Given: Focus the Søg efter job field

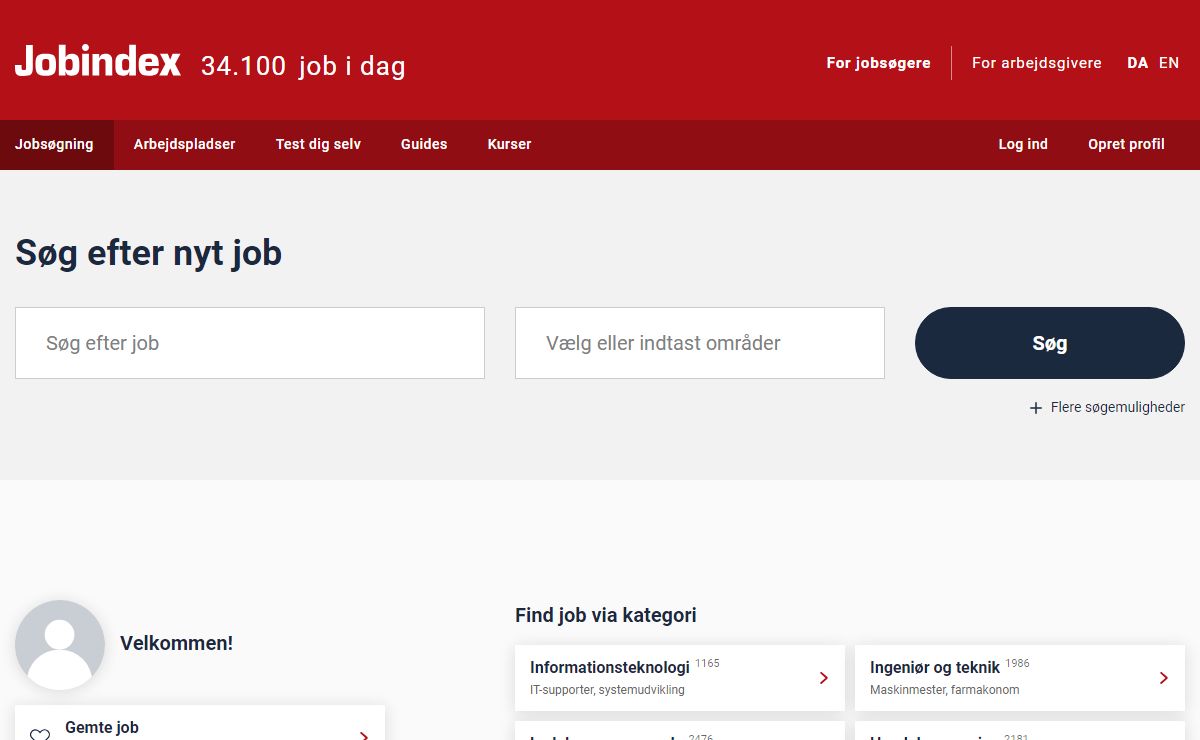Looking at the screenshot, I should pyautogui.click(x=250, y=343).
